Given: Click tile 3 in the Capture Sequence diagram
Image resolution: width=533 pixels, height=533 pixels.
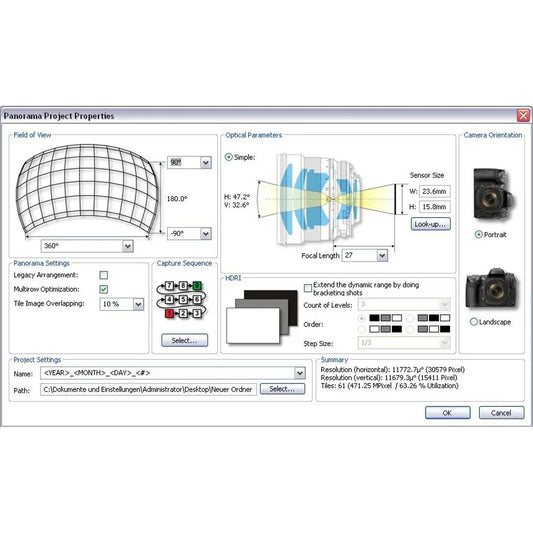Looking at the screenshot, I should point(197,313).
